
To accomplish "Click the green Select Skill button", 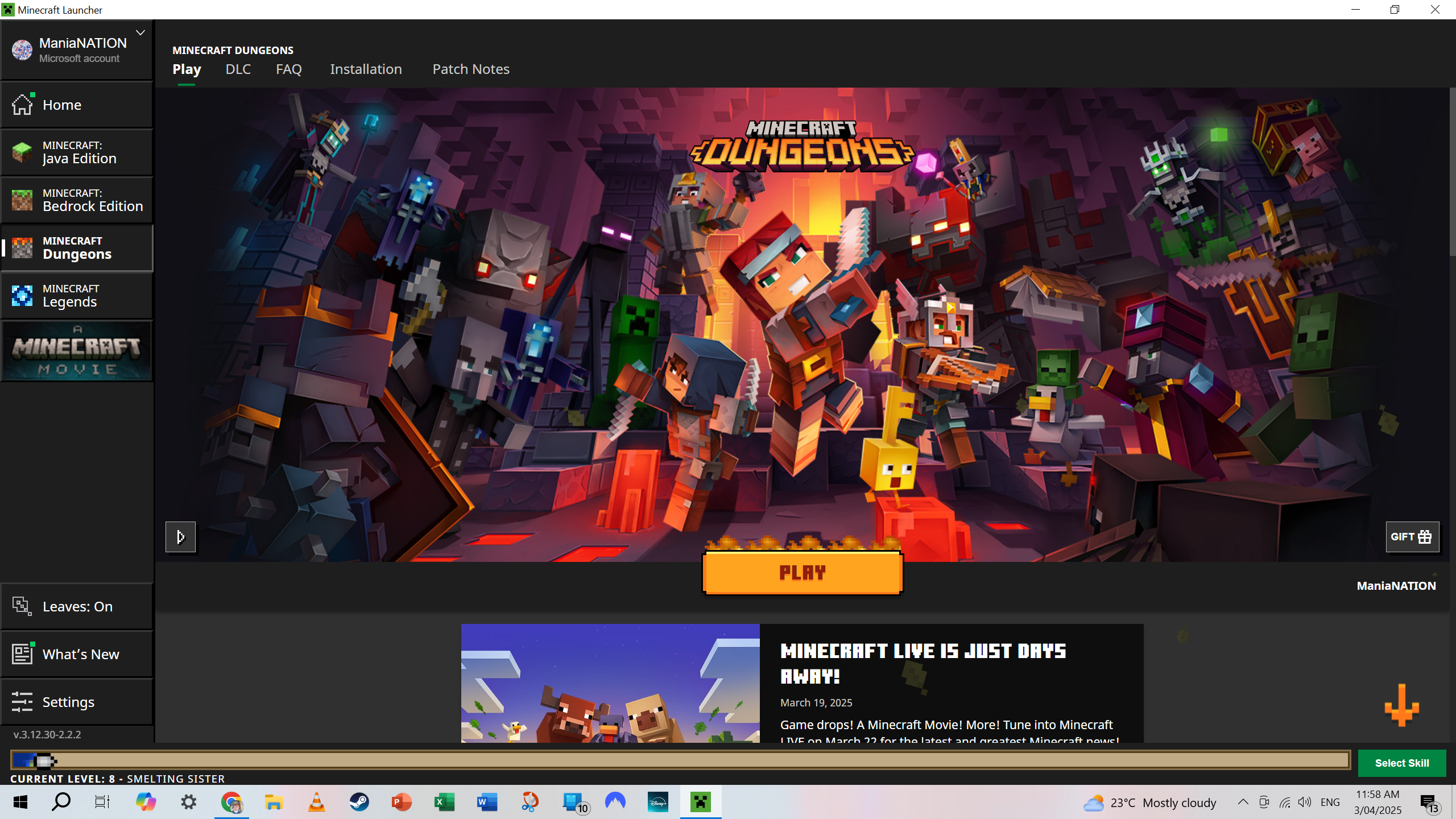I will coord(1401,763).
